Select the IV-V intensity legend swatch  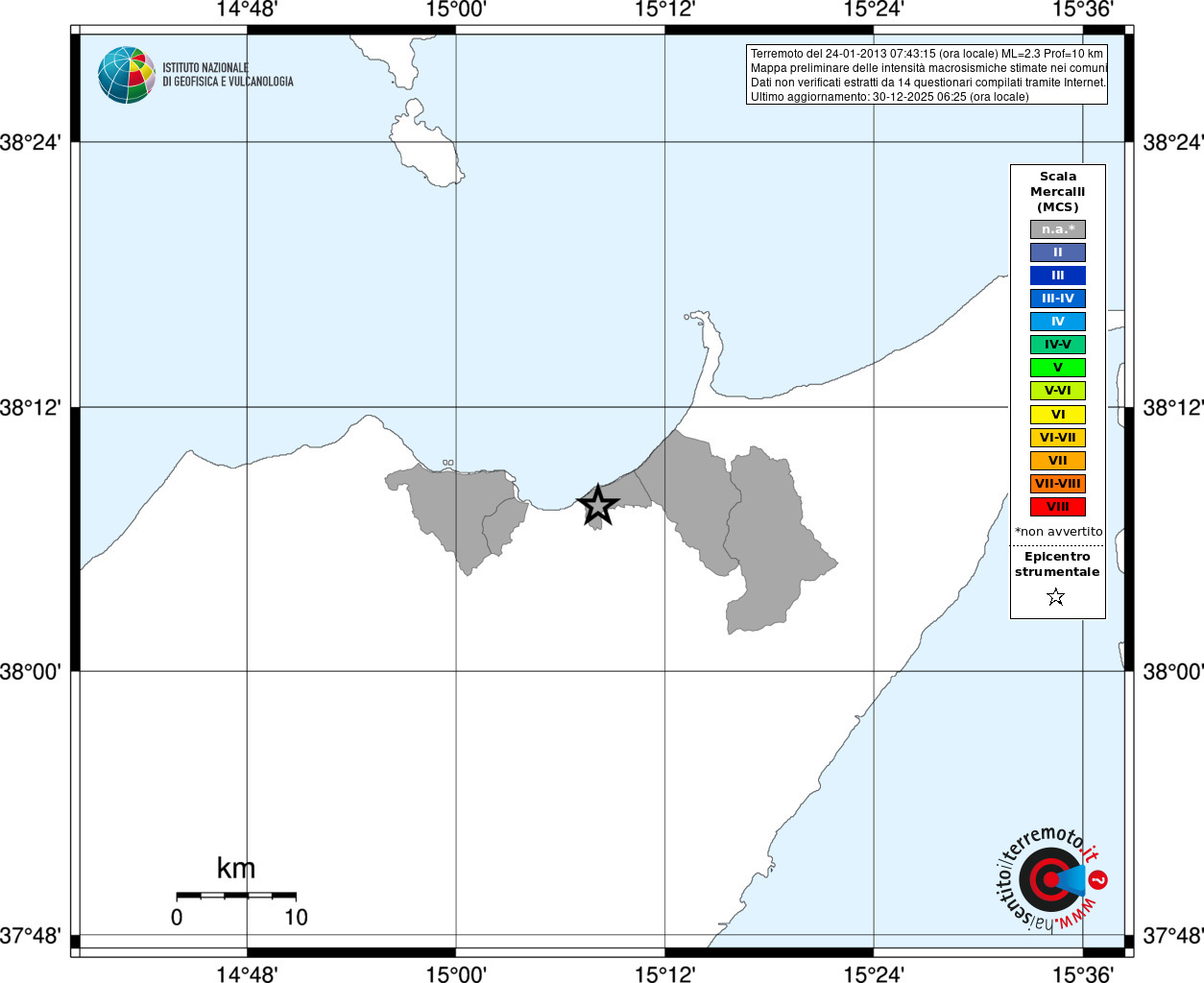point(1058,345)
